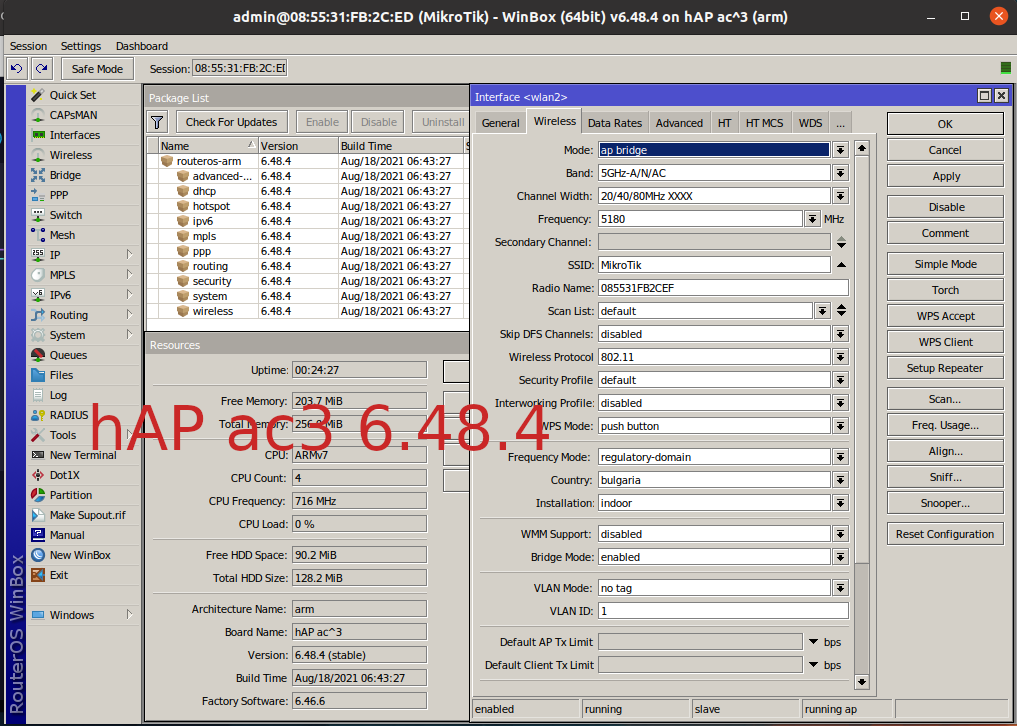Switch to the Data Rates tab
Image resolution: width=1017 pixels, height=726 pixels.
point(614,123)
